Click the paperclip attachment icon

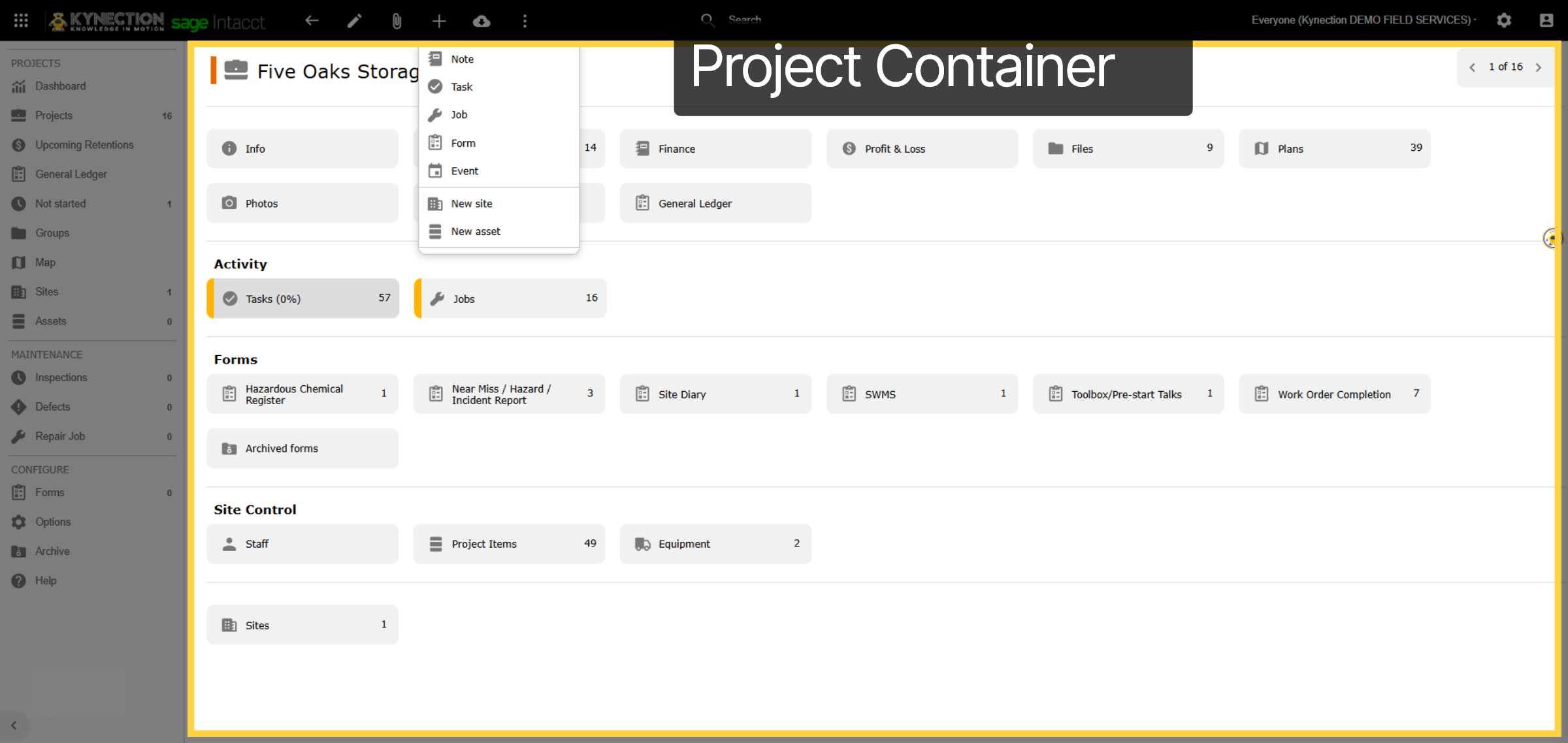[397, 21]
